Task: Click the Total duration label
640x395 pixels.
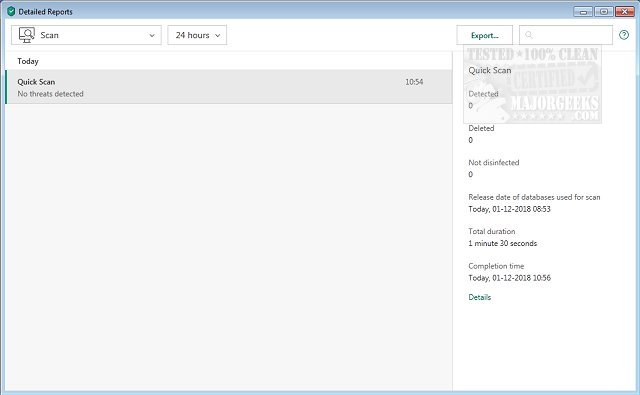Action: click(491, 231)
